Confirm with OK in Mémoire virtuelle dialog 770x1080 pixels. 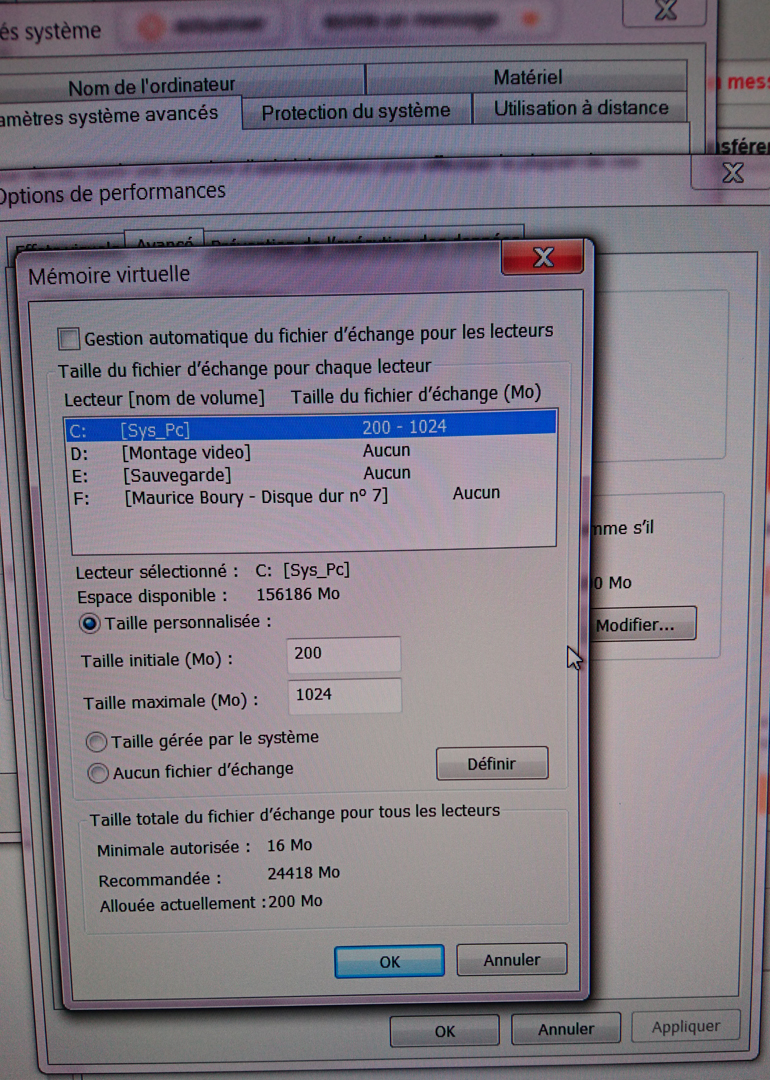tap(389, 961)
